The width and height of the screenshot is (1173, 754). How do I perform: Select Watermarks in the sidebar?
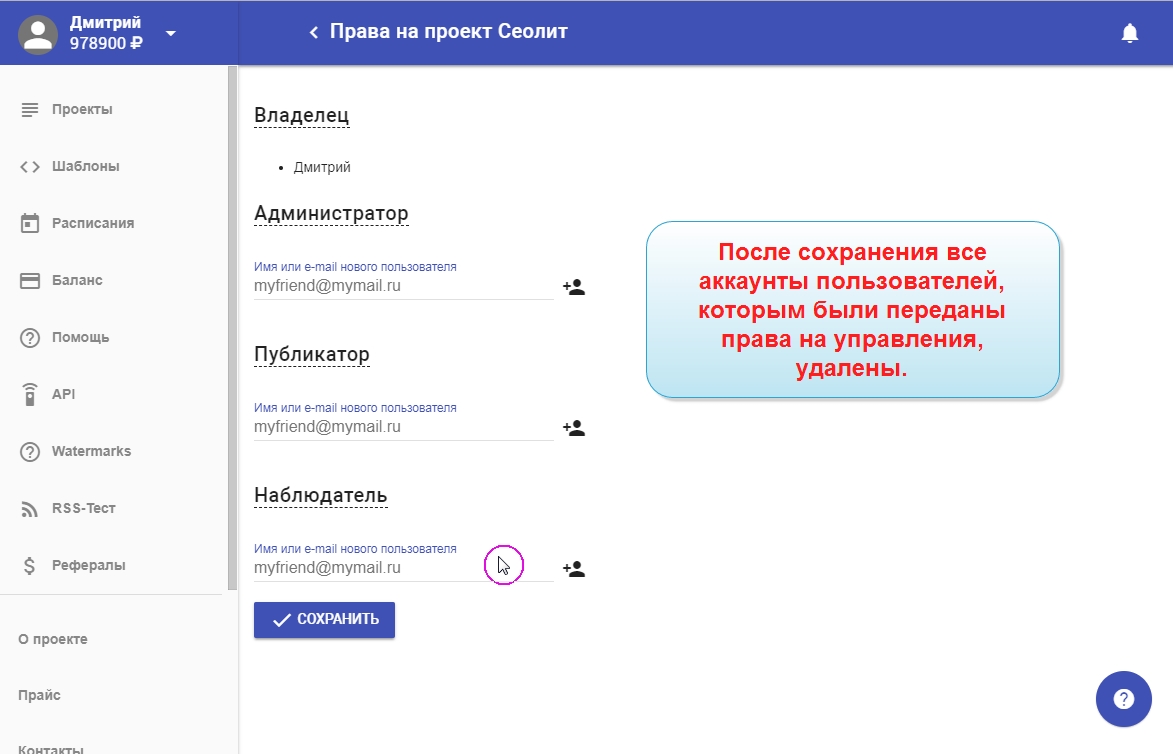tap(91, 451)
